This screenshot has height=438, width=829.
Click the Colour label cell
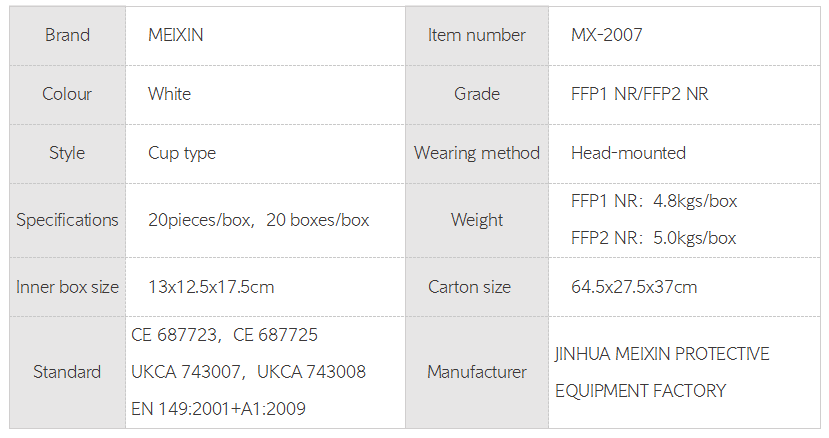(x=67, y=94)
